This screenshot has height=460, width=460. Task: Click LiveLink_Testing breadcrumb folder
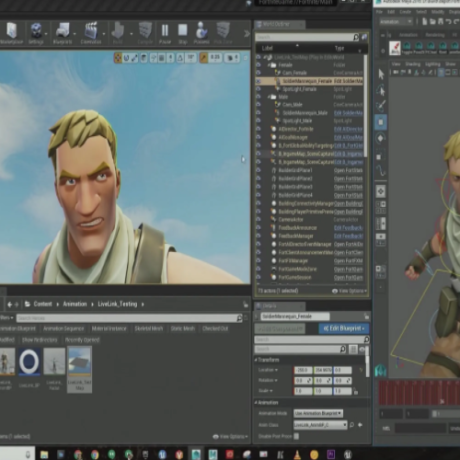[117, 304]
